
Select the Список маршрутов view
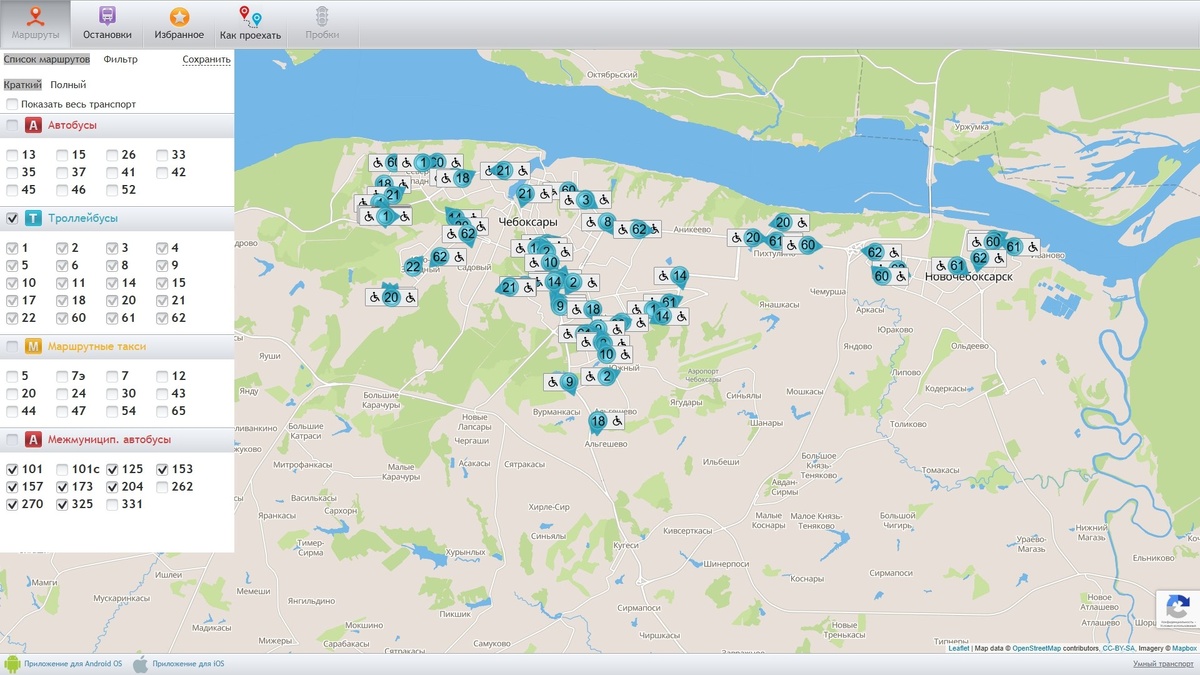coord(47,59)
